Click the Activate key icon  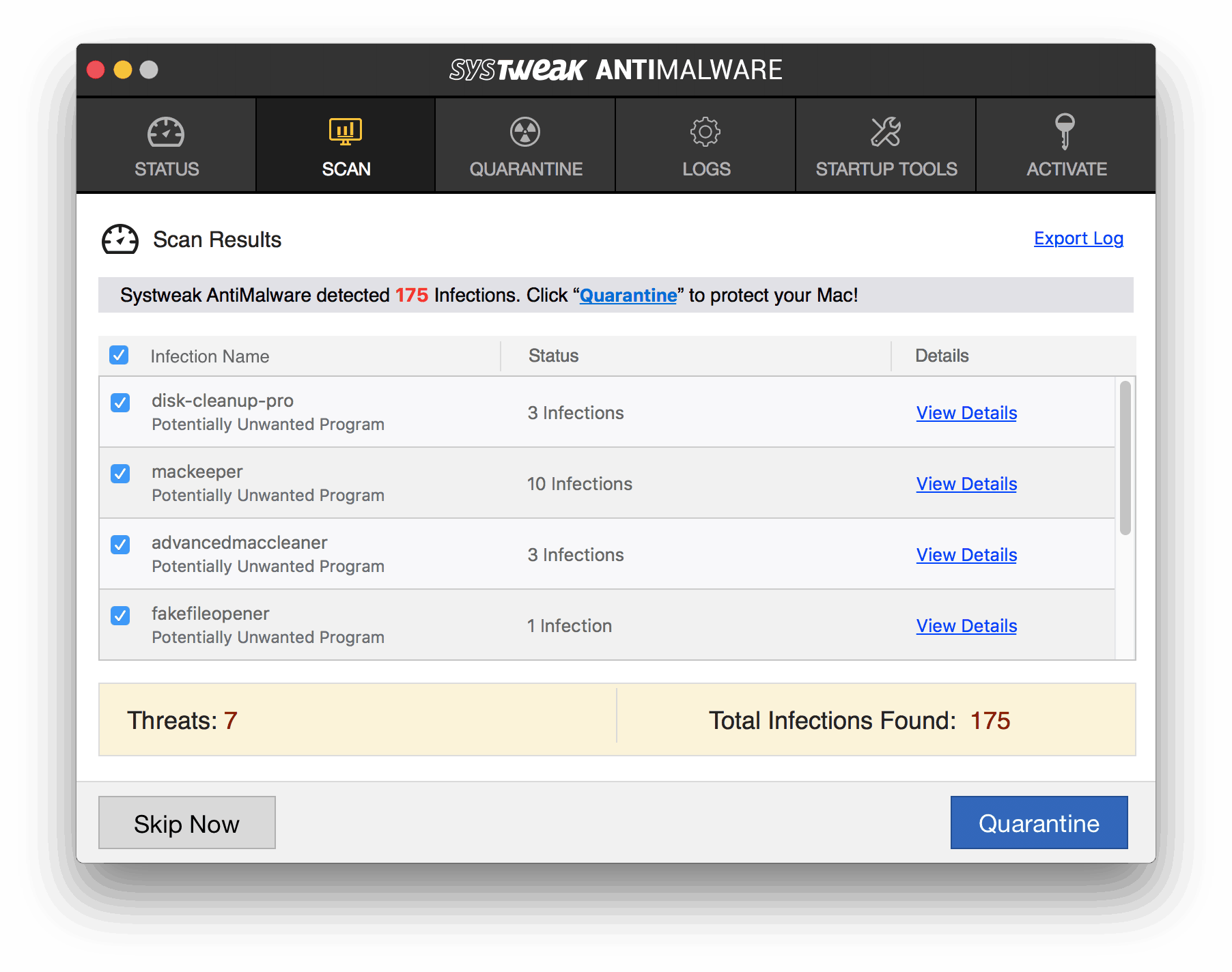1065,131
